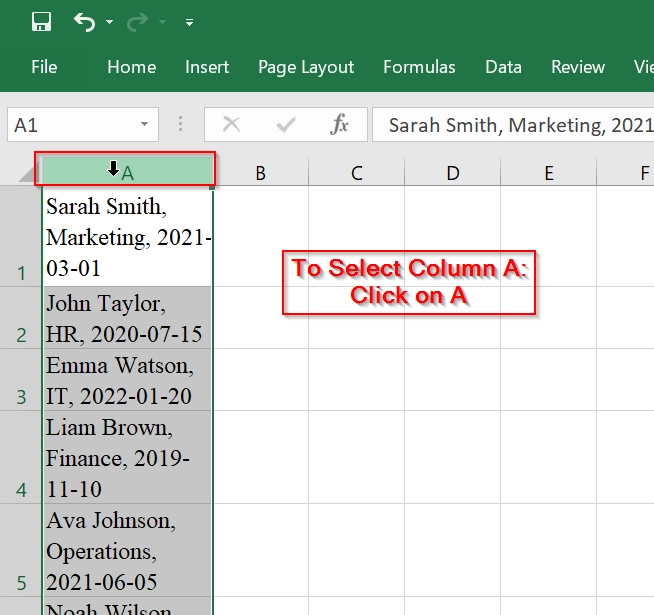Select column E header
This screenshot has width=654, height=615.
[x=549, y=172]
